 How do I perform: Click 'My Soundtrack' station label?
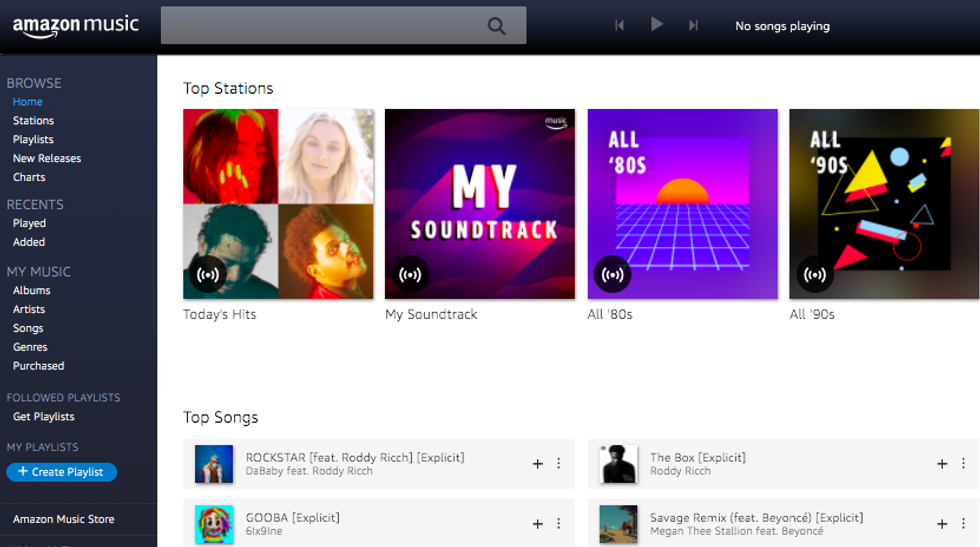click(x=431, y=314)
